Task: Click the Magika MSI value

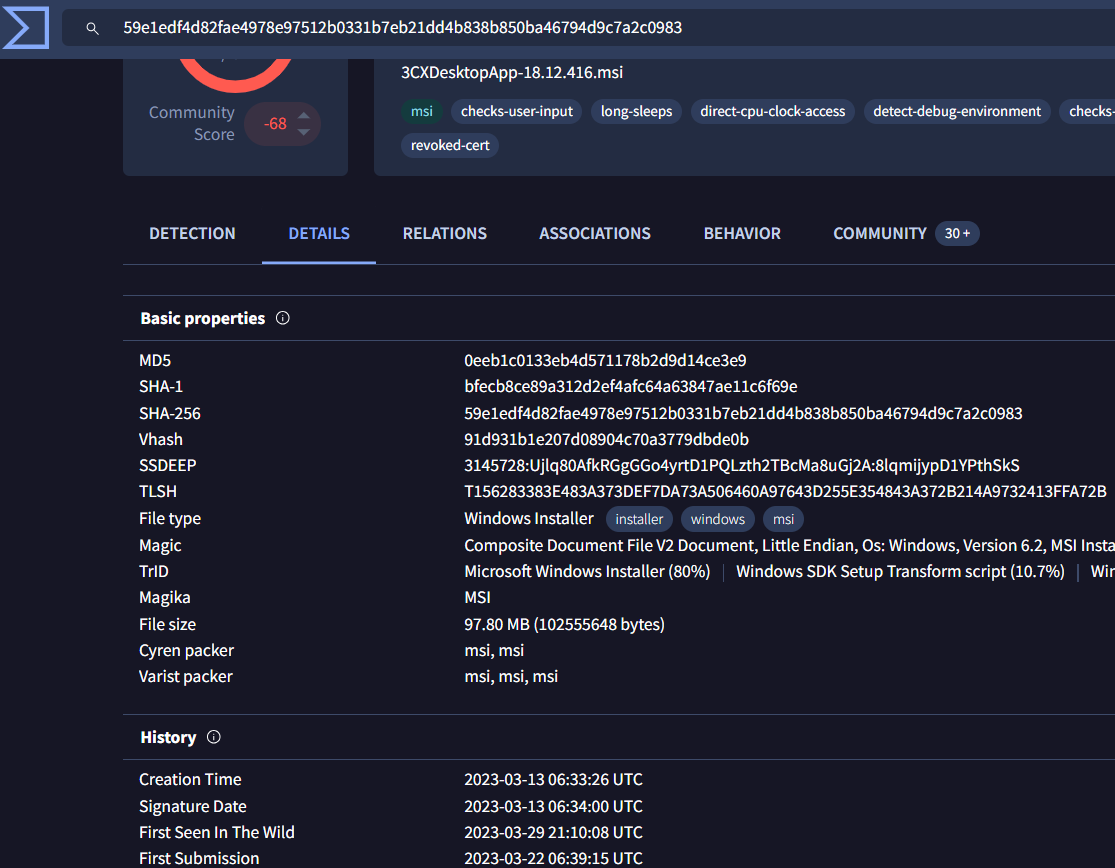Action: (477, 598)
